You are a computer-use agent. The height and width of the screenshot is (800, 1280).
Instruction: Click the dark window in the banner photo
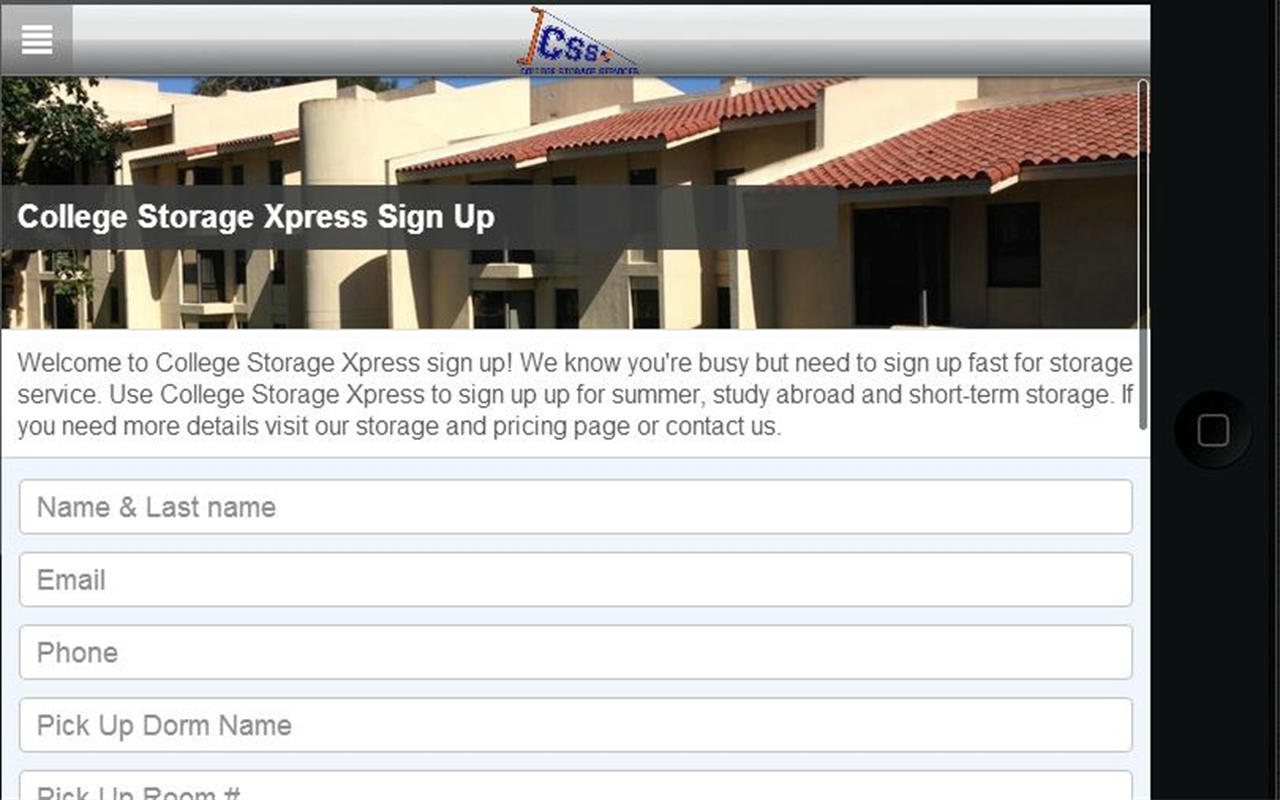point(1012,243)
